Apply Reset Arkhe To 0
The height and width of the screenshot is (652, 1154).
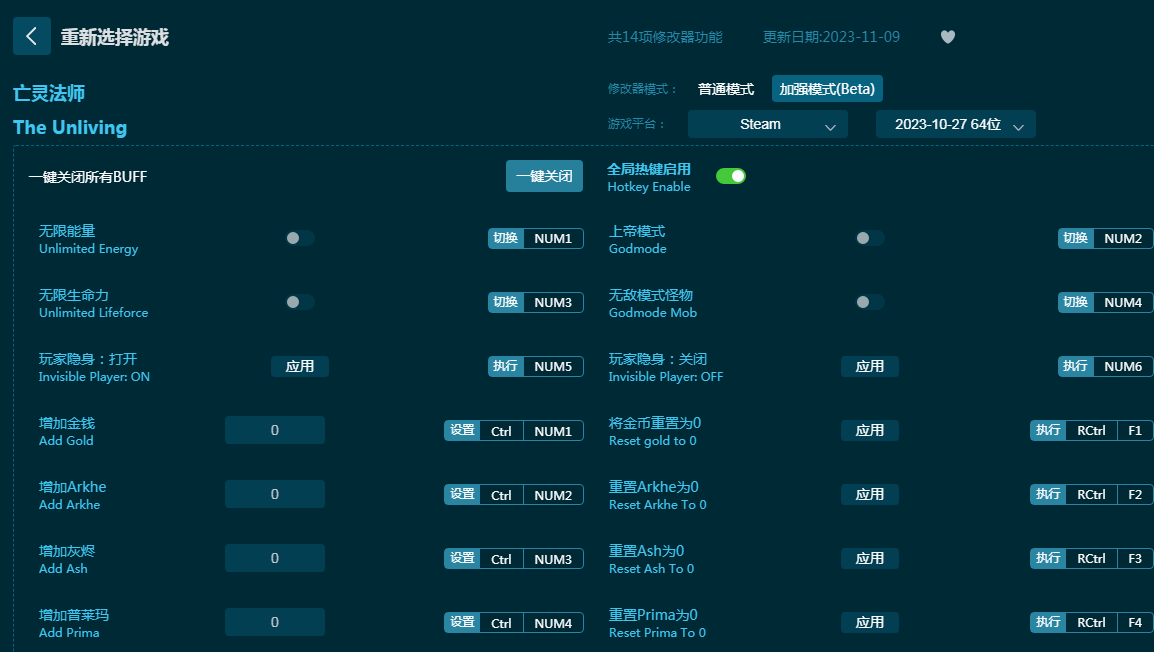click(x=870, y=495)
